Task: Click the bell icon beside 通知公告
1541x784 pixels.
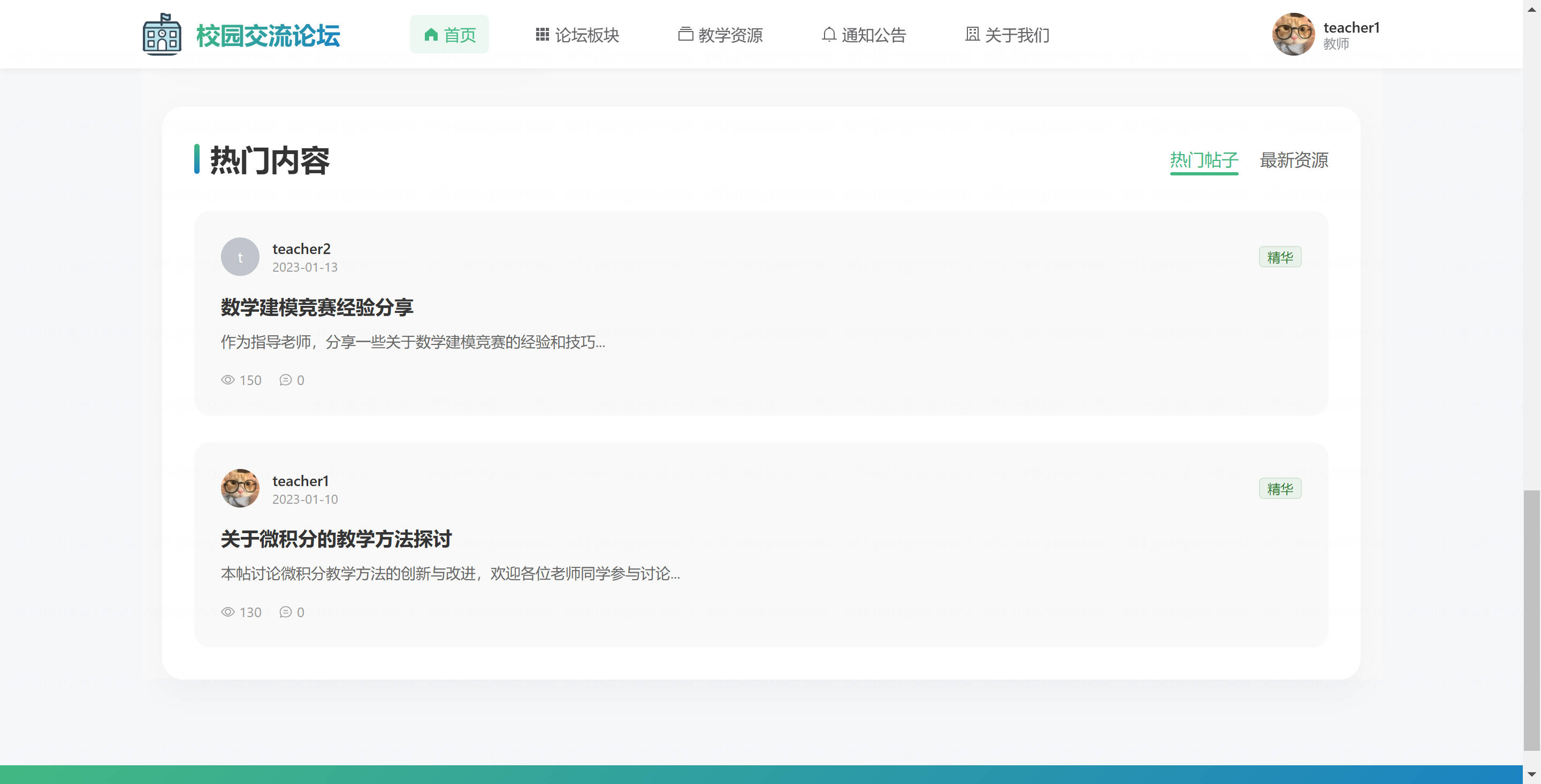Action: [x=828, y=35]
